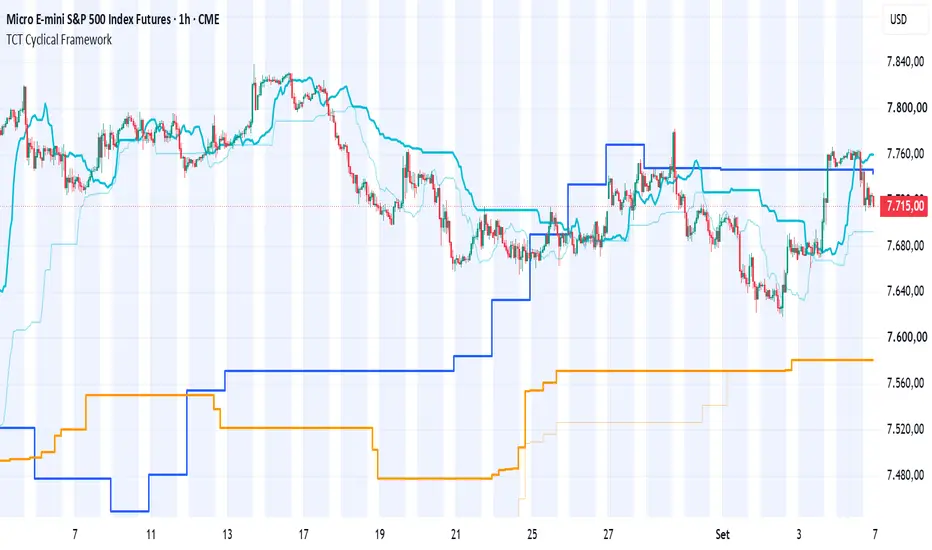
Task: Click the 7.640,00 price axis label
Action: pyautogui.click(x=906, y=291)
